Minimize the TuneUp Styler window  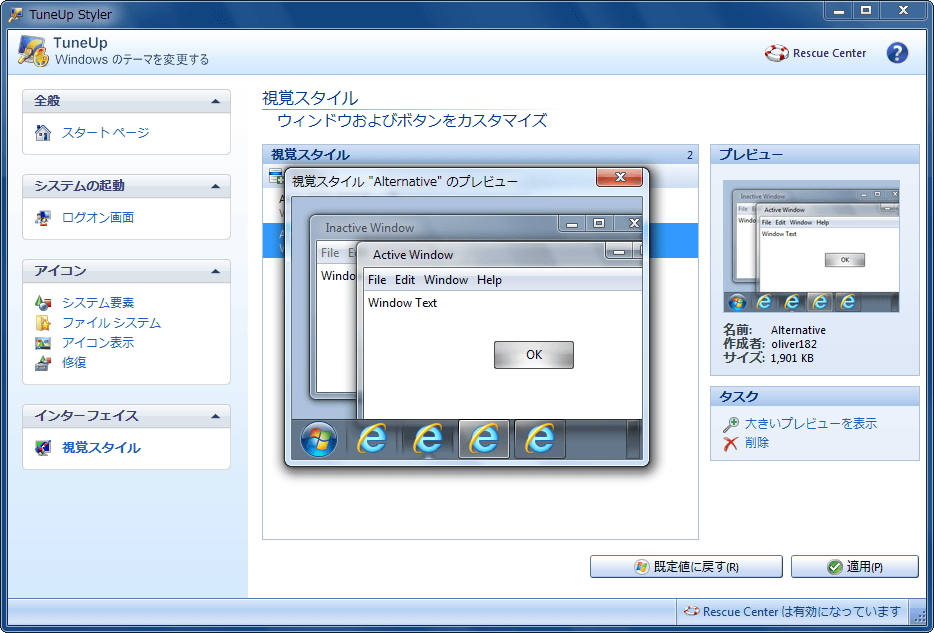[x=839, y=10]
